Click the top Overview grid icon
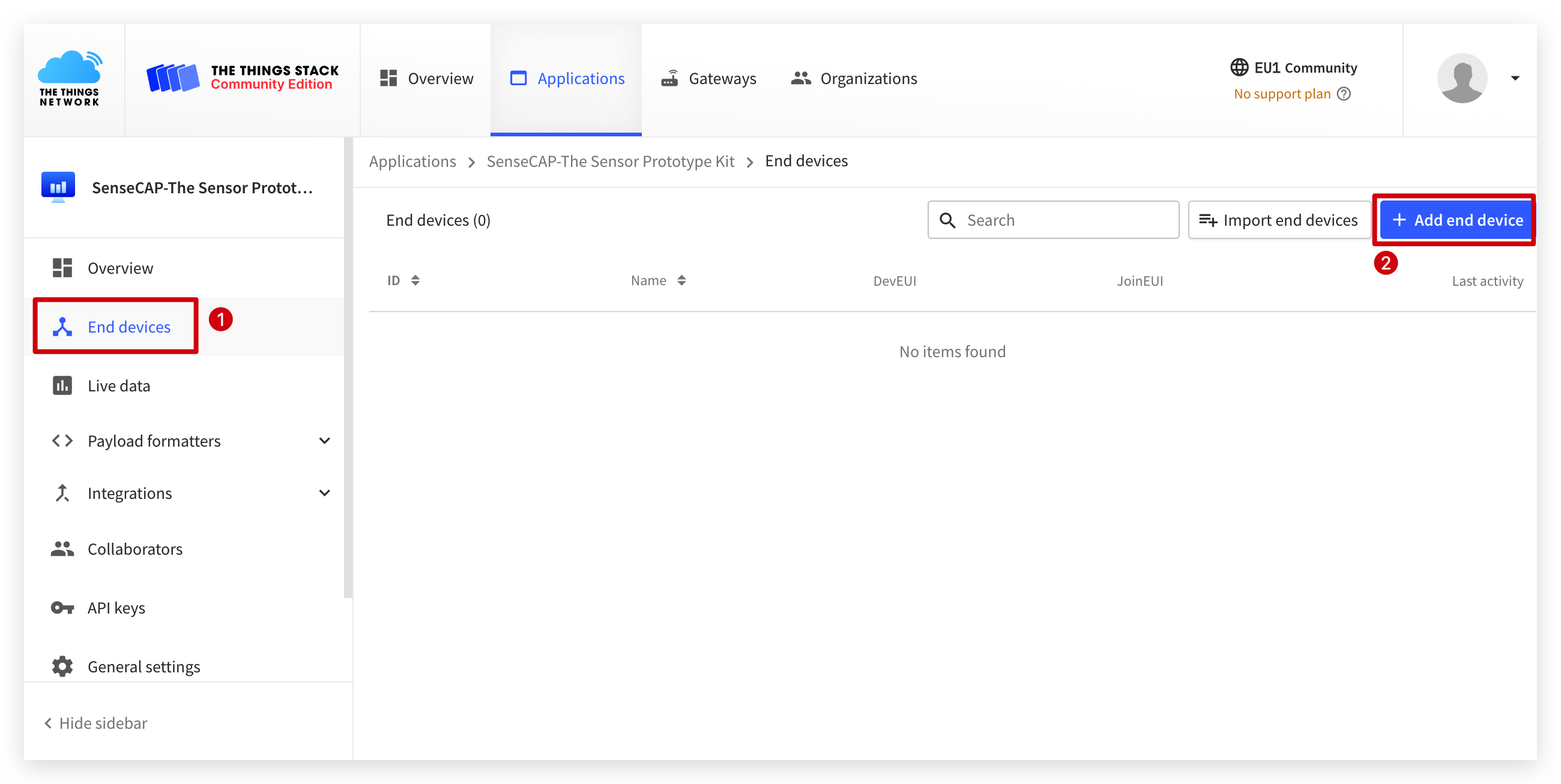 click(x=388, y=78)
